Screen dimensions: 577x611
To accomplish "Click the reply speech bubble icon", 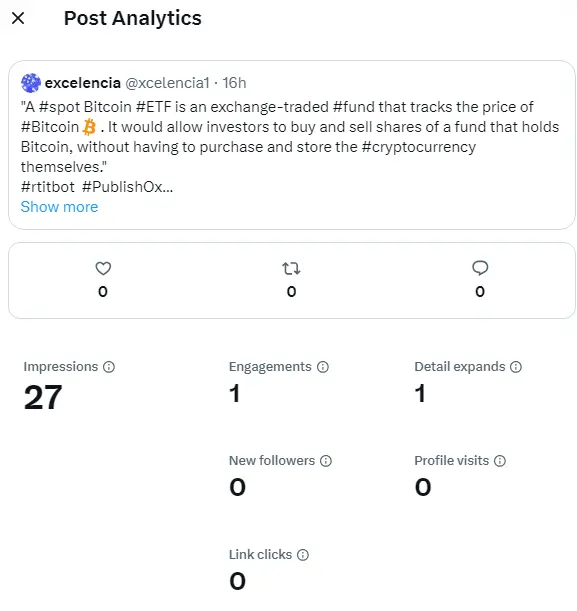I will [x=480, y=268].
